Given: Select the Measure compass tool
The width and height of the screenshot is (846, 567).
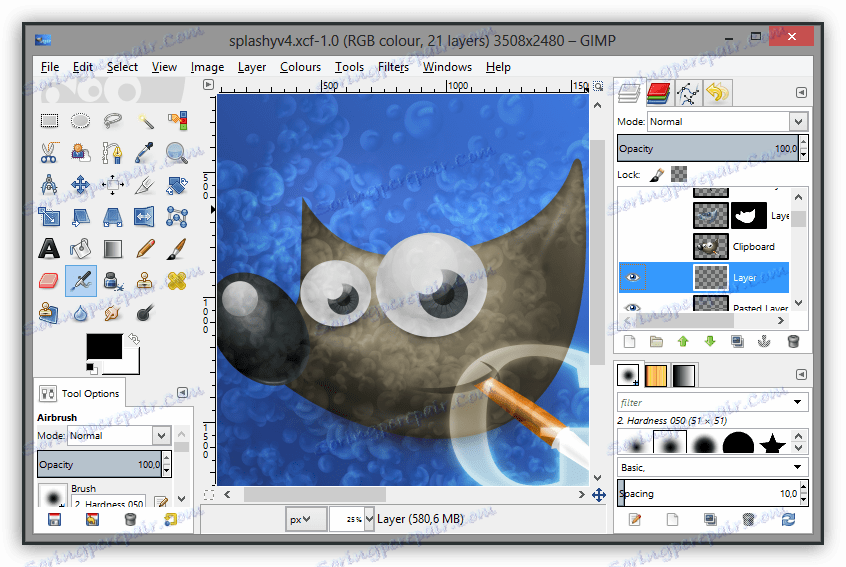Looking at the screenshot, I should 49,185.
